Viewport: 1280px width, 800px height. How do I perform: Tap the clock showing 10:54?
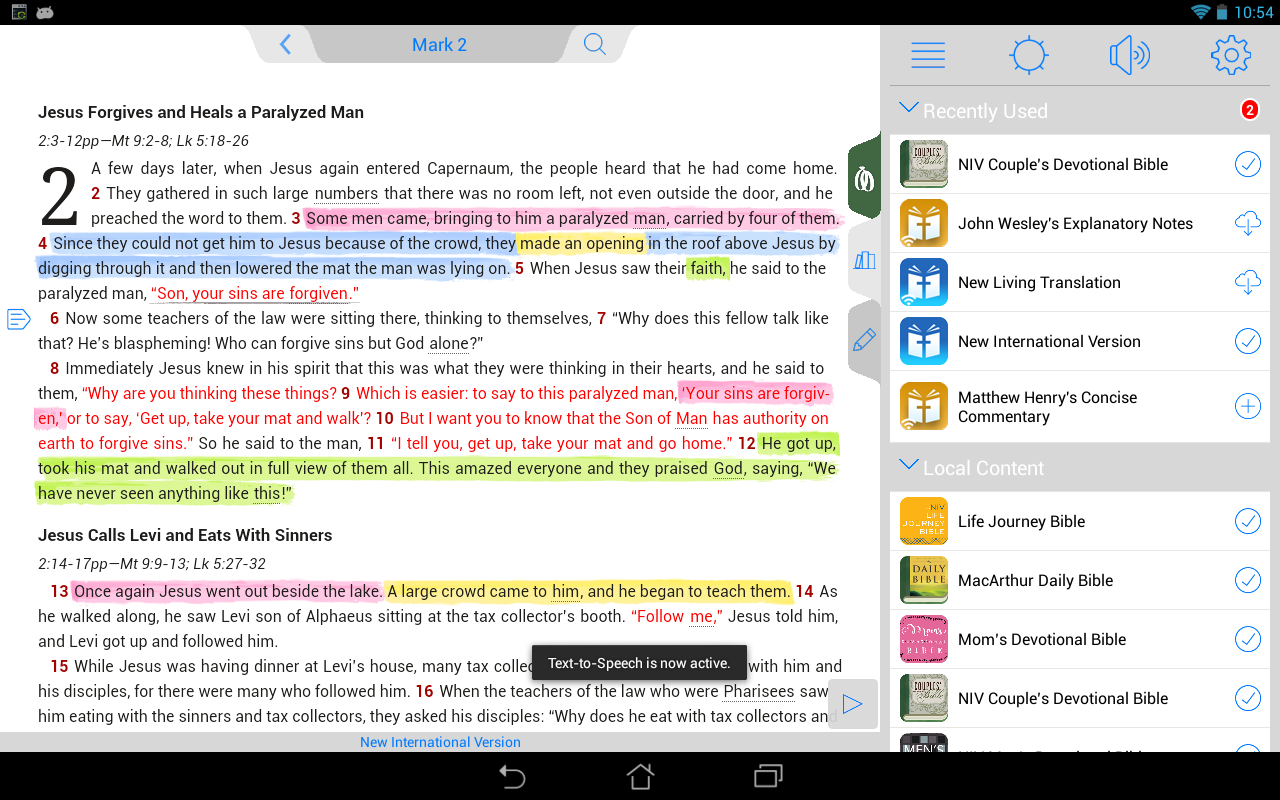click(1254, 12)
